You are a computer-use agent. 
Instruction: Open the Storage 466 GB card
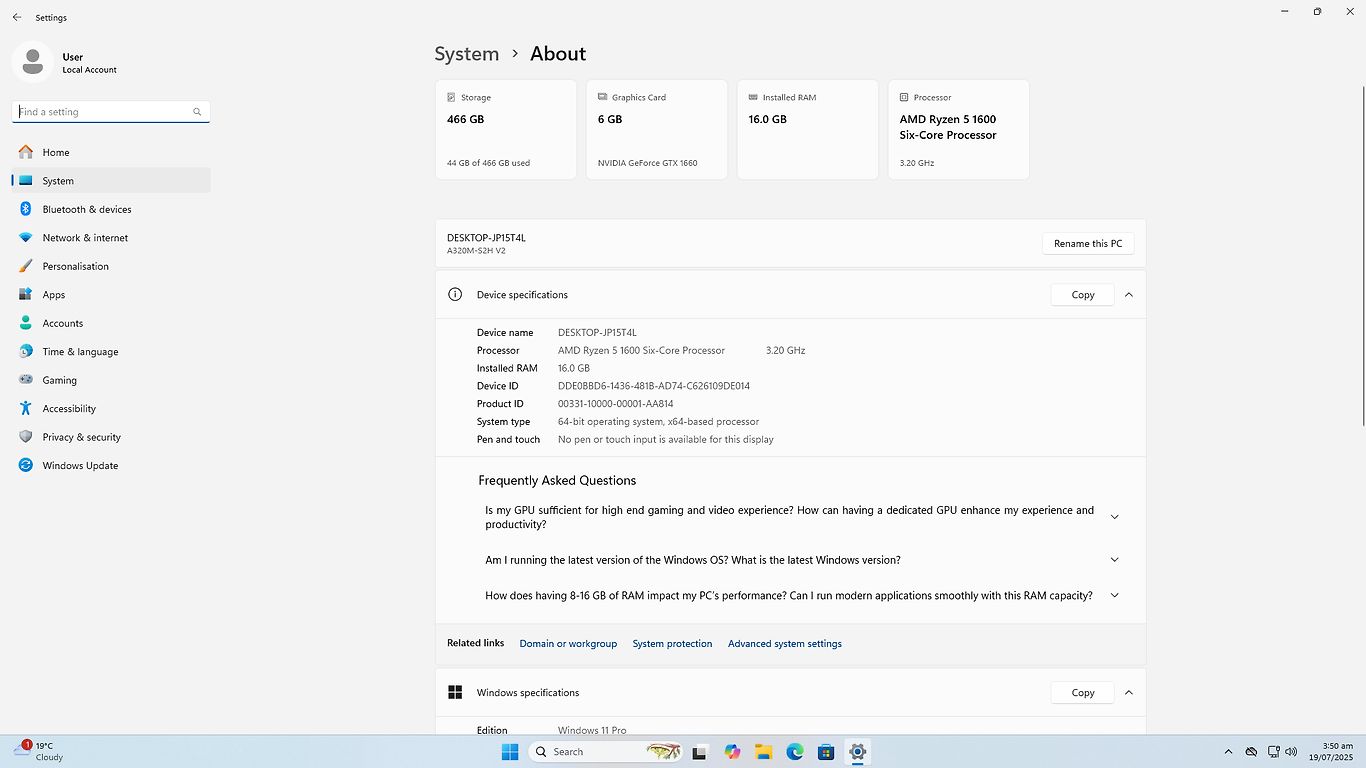click(506, 130)
